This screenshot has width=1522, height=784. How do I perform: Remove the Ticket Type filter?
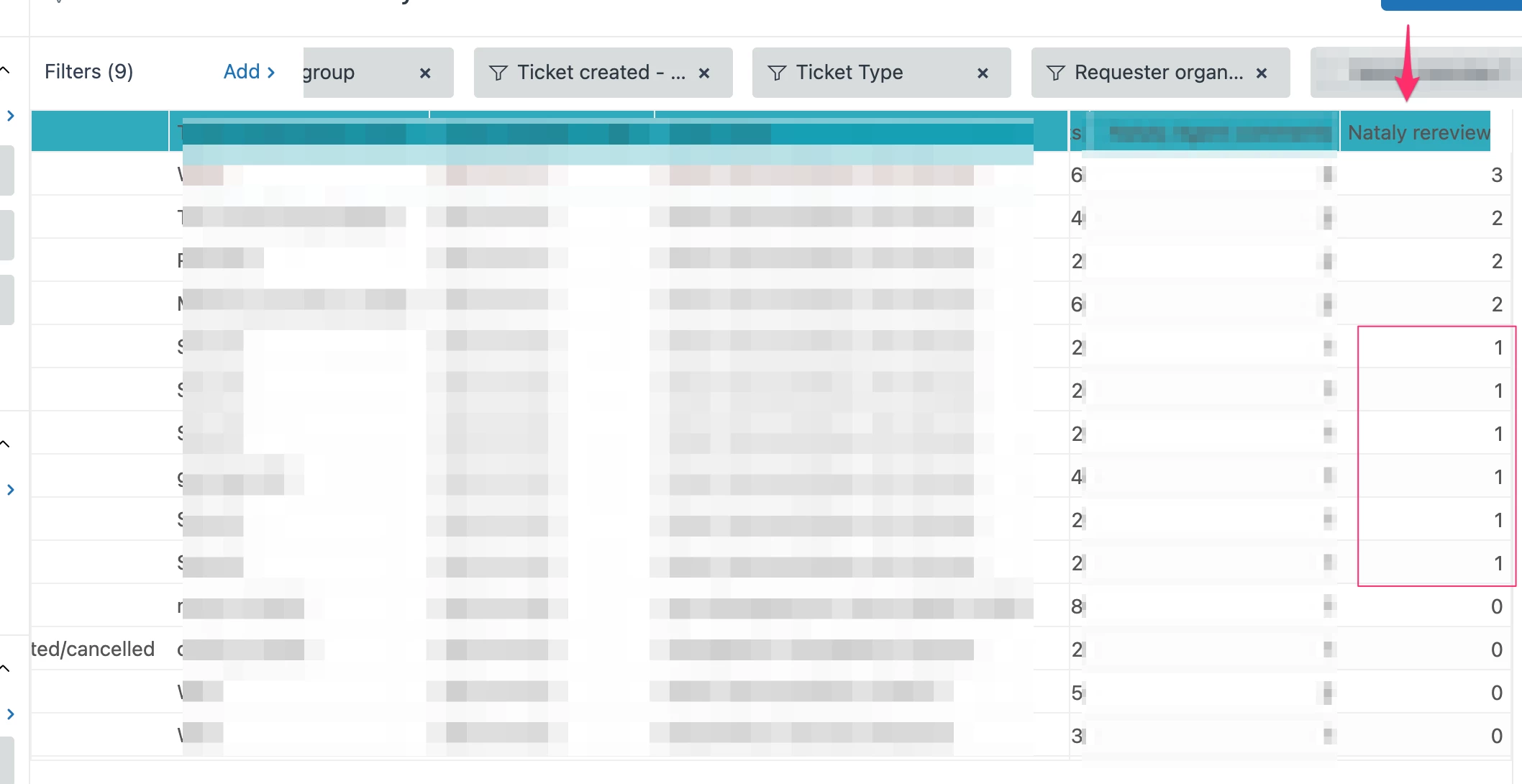point(983,73)
